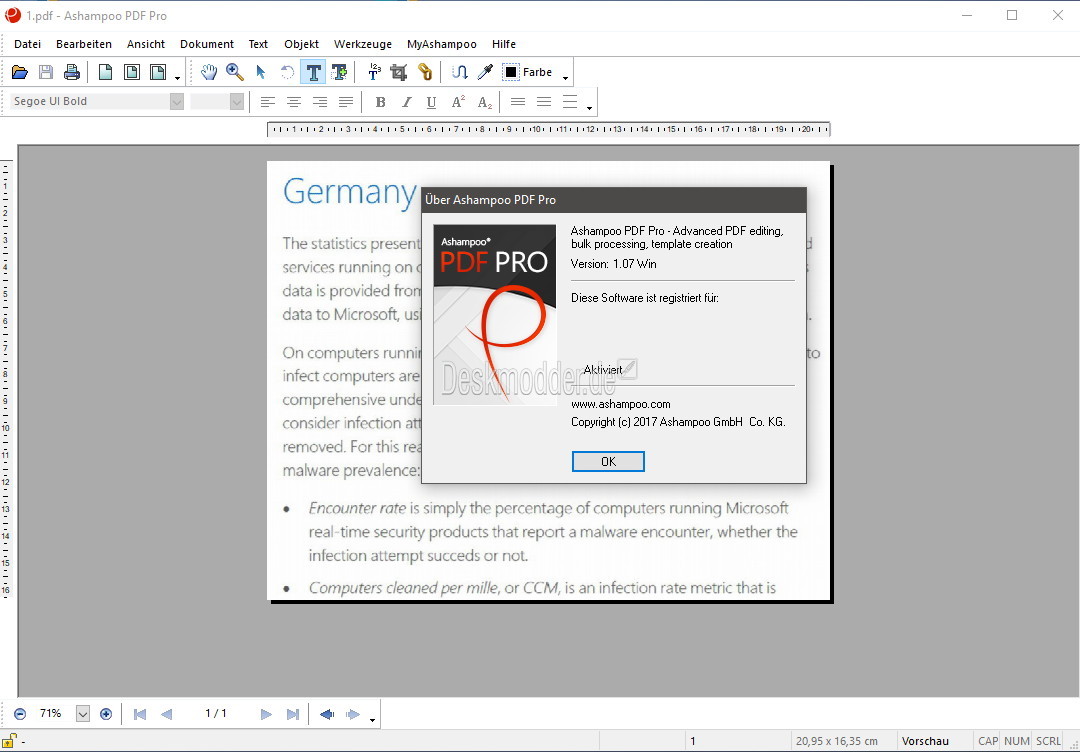Open the Bearbeiten menu
This screenshot has width=1080, height=752.
click(x=84, y=44)
